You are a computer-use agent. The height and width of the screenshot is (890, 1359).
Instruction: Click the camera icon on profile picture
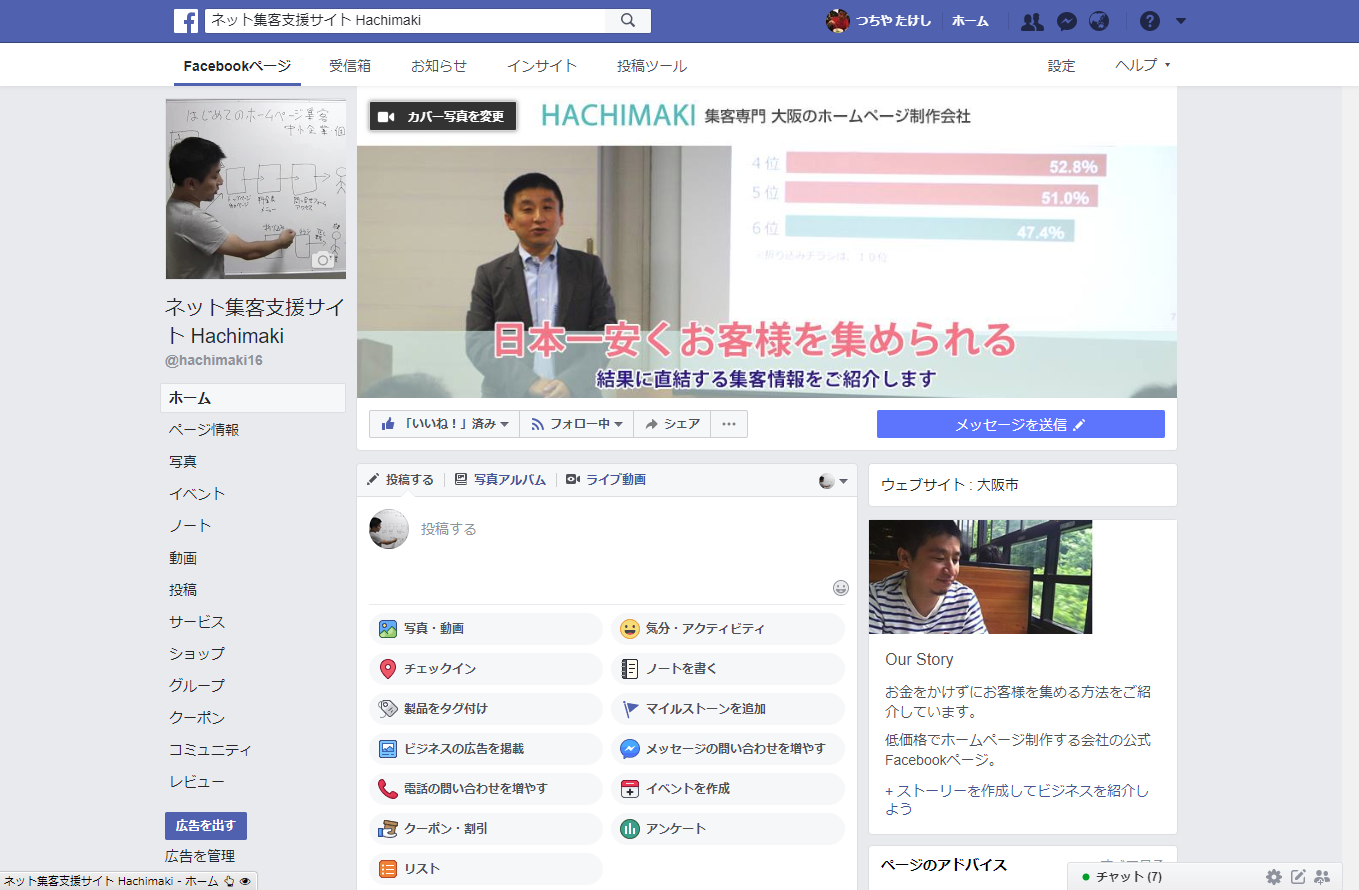click(323, 260)
